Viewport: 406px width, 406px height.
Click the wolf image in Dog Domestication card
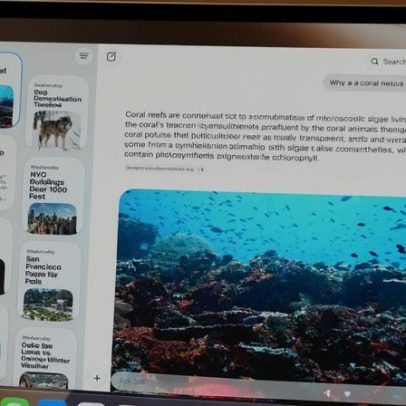pyautogui.click(x=57, y=130)
